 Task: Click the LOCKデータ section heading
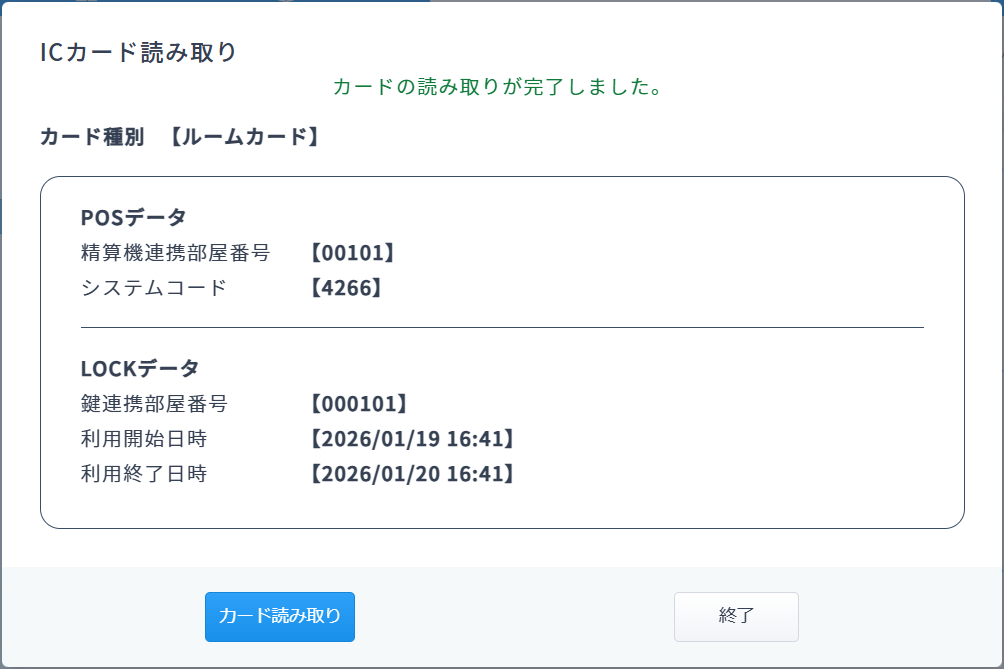pyautogui.click(x=140, y=368)
